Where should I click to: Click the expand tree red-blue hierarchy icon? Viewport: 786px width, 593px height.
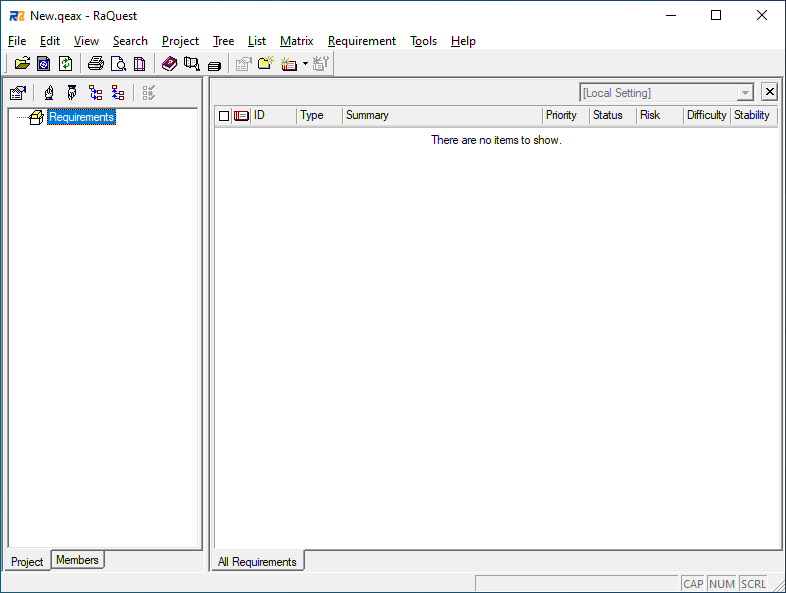[95, 93]
